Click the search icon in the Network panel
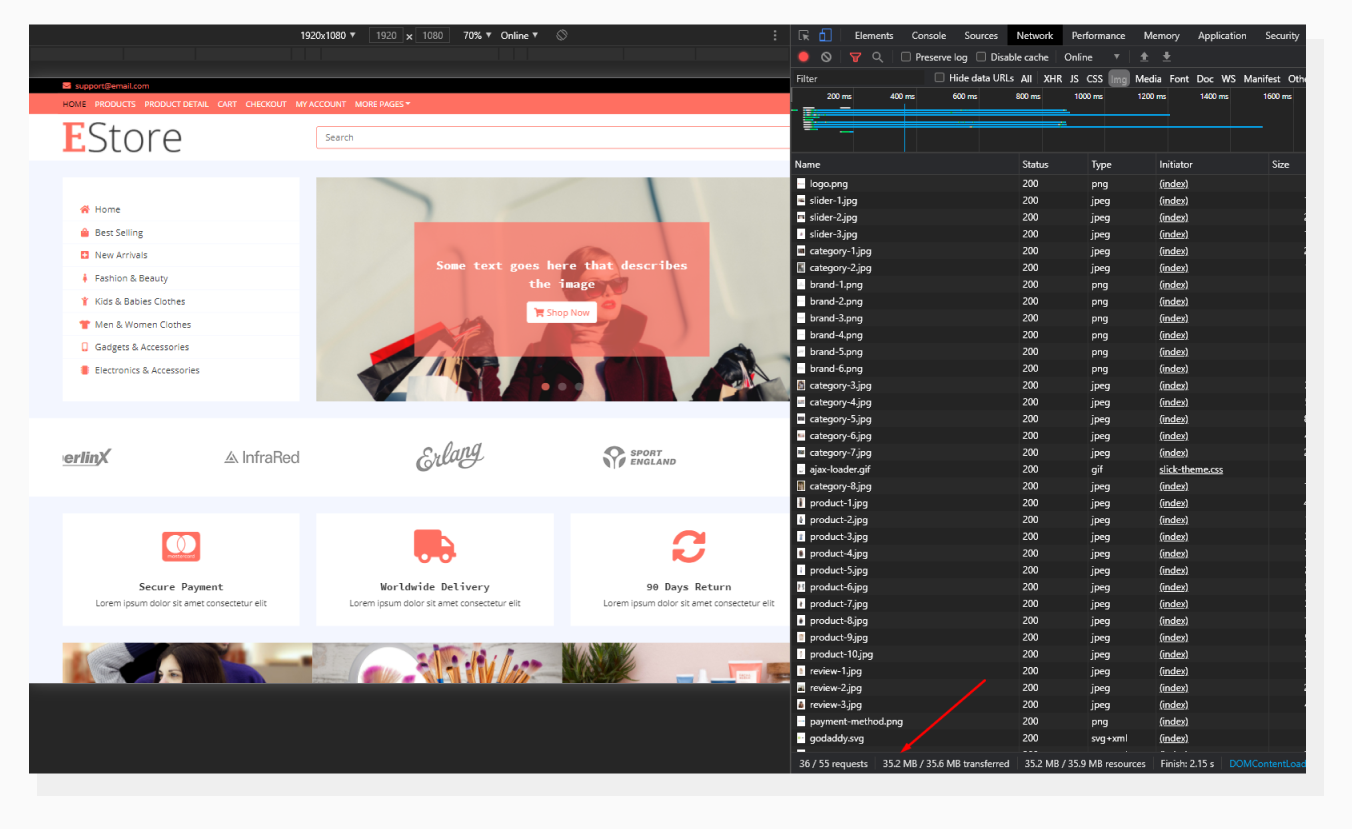1352x829 pixels. [x=877, y=57]
